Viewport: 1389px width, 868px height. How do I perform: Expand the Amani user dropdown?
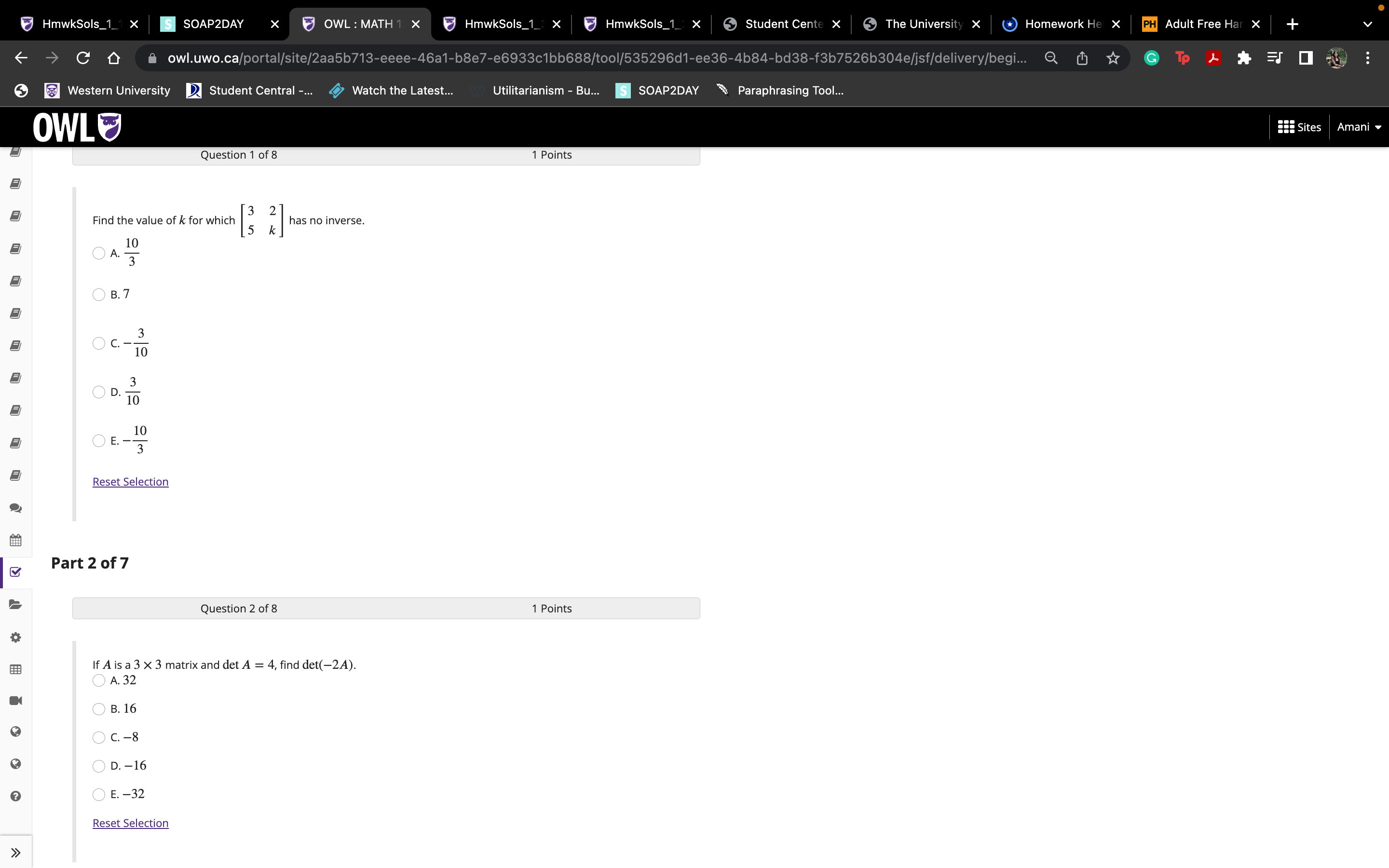(1359, 127)
